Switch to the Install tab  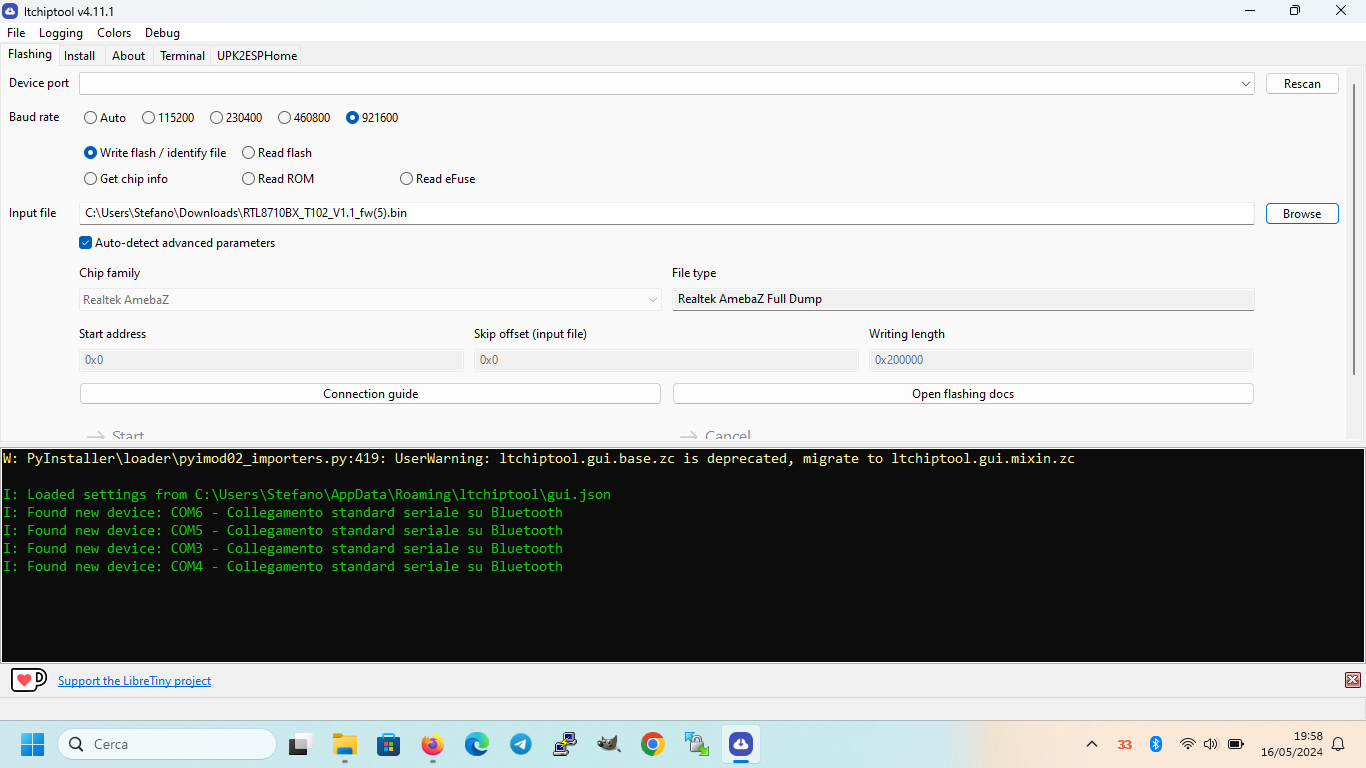coord(80,56)
